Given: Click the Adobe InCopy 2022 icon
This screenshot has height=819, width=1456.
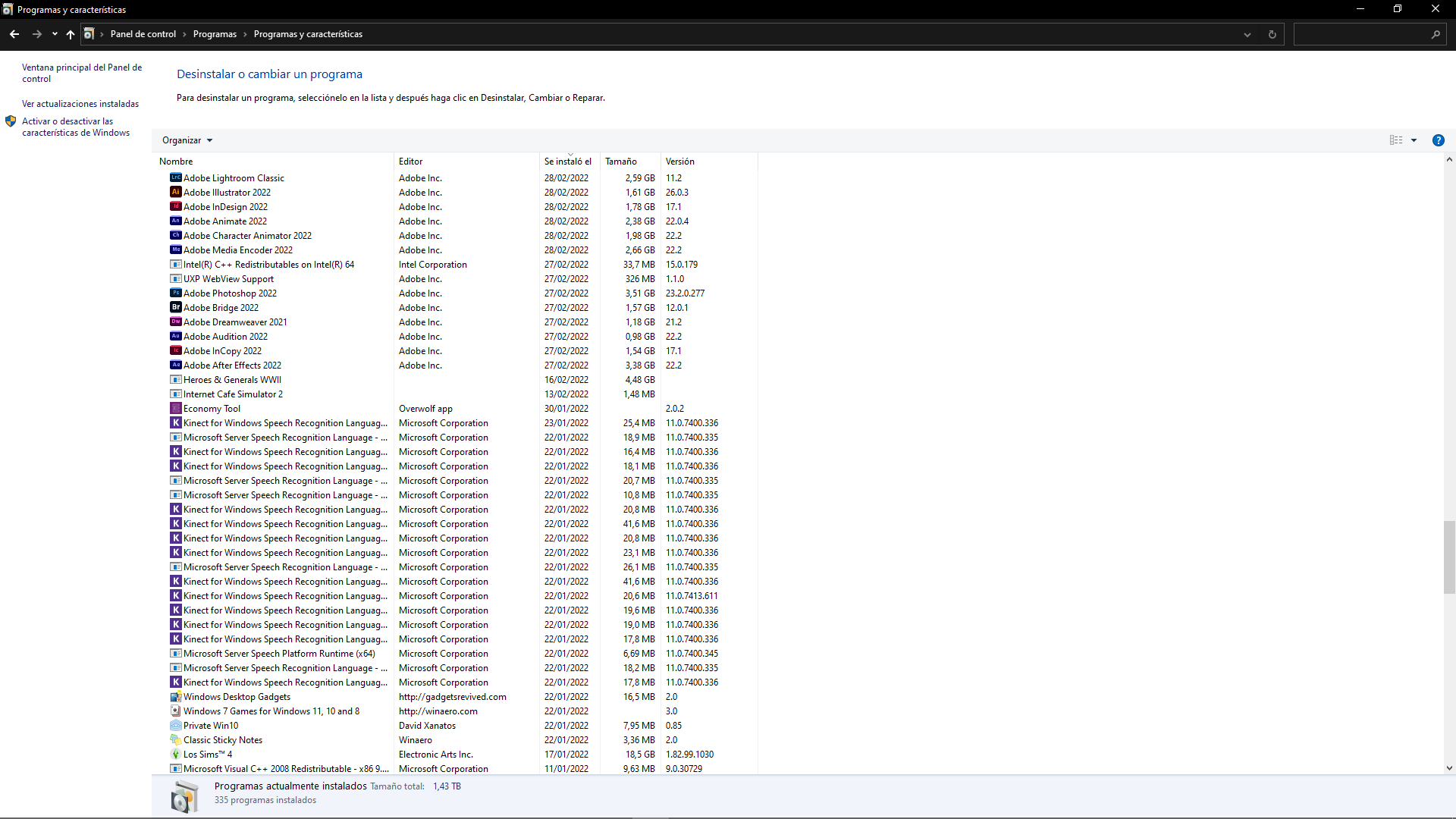Looking at the screenshot, I should click(176, 350).
